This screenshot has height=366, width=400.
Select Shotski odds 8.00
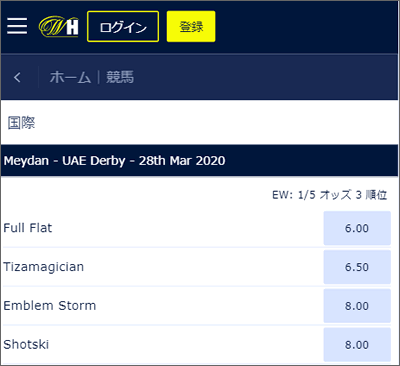coord(357,345)
